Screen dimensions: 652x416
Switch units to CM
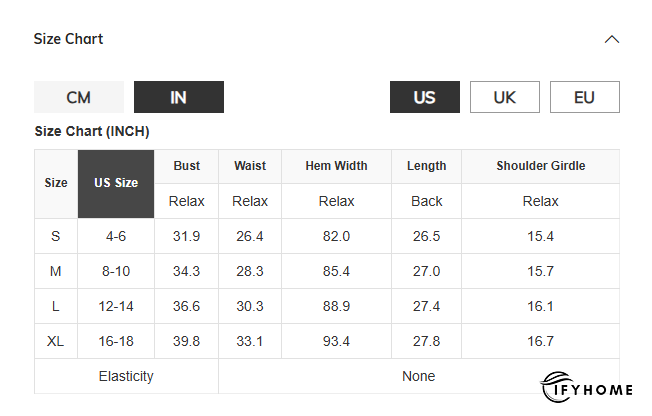point(79,97)
